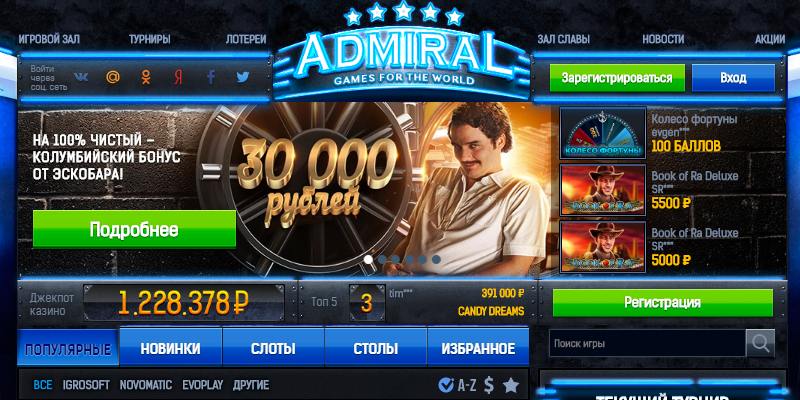Open the ТУРНИРЫ menu item
The width and height of the screenshot is (800, 400).
click(149, 39)
